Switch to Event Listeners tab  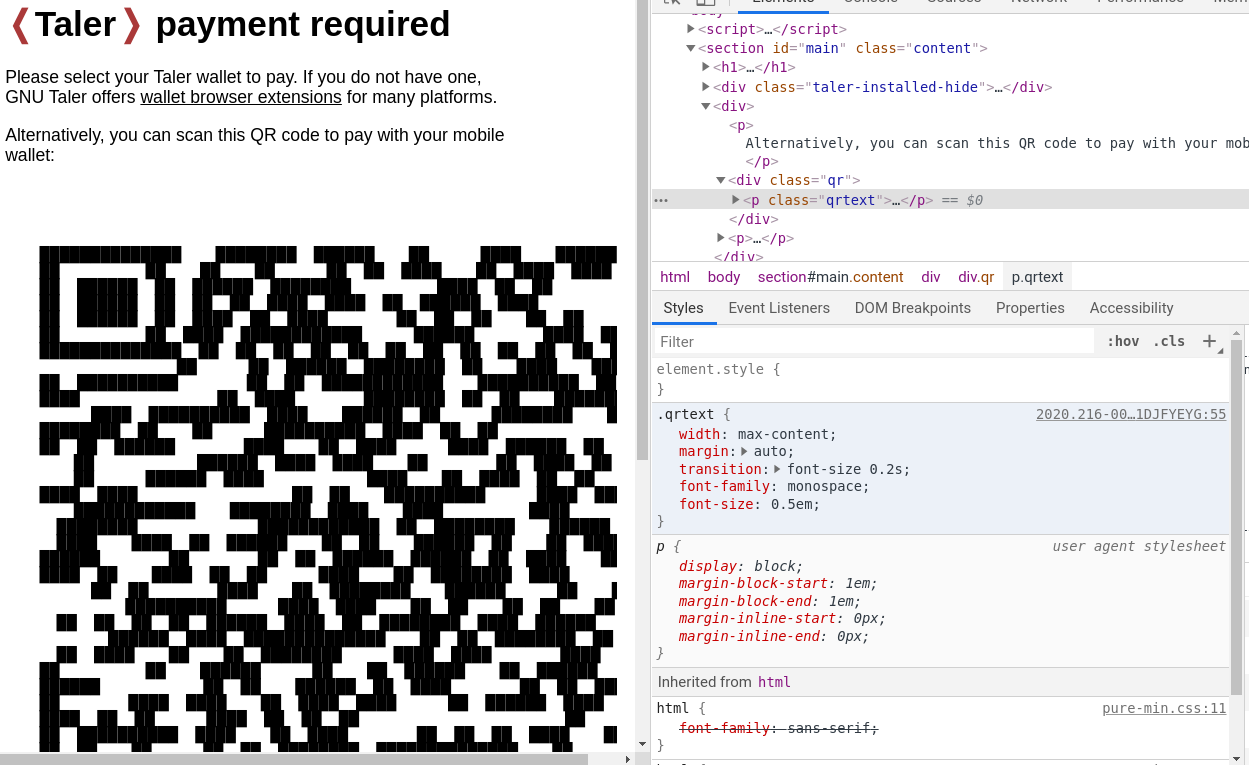tap(778, 308)
